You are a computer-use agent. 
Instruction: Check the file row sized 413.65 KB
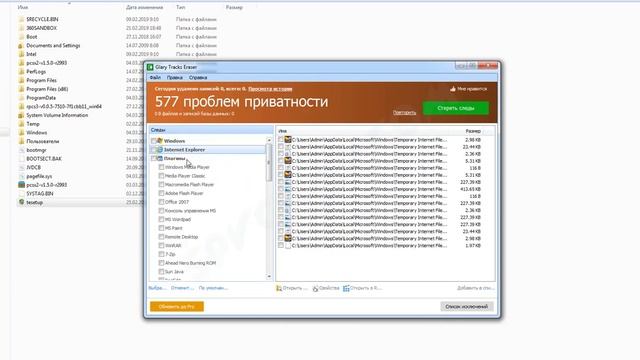coord(281,189)
